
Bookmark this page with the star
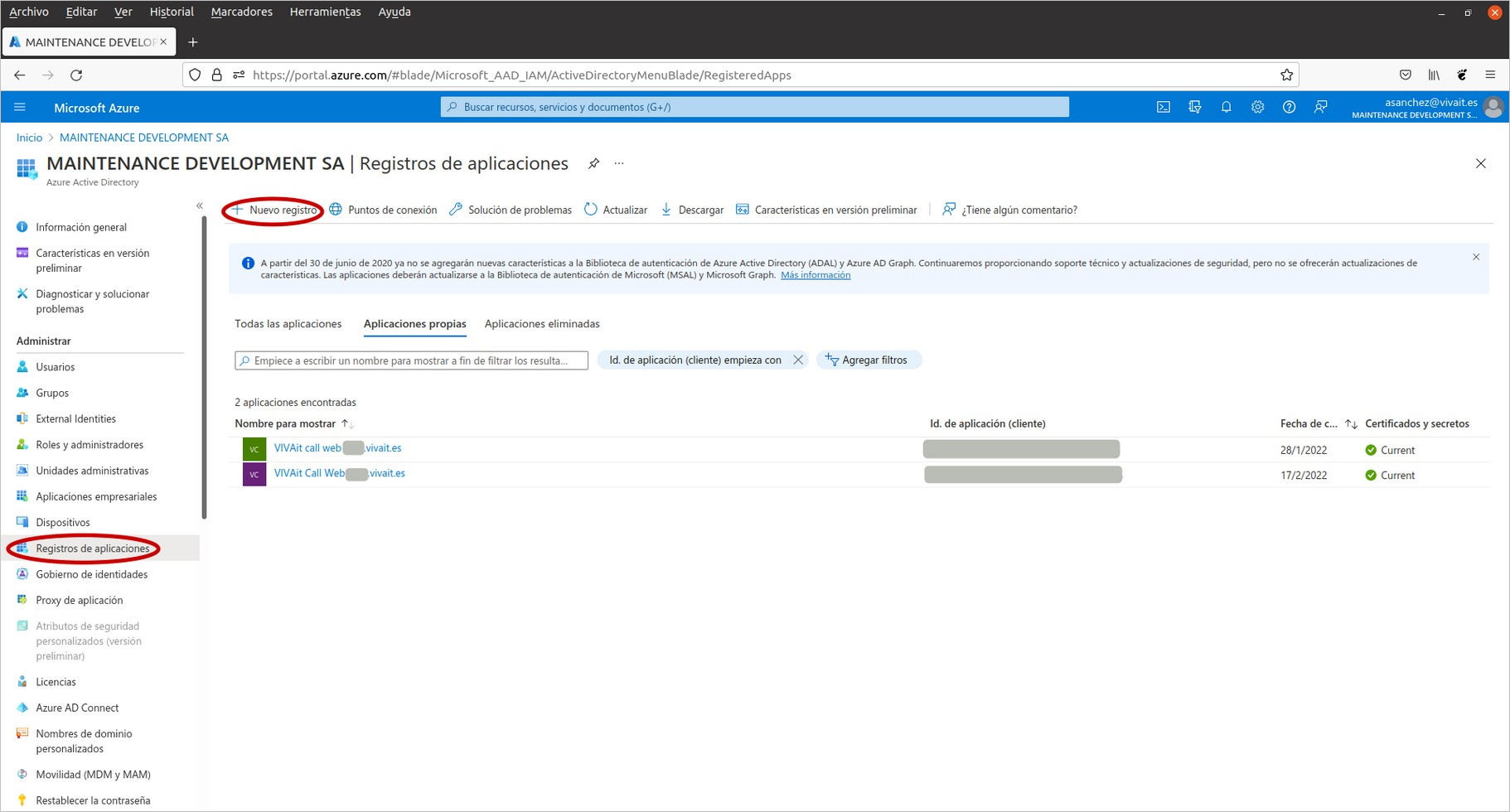(1286, 75)
